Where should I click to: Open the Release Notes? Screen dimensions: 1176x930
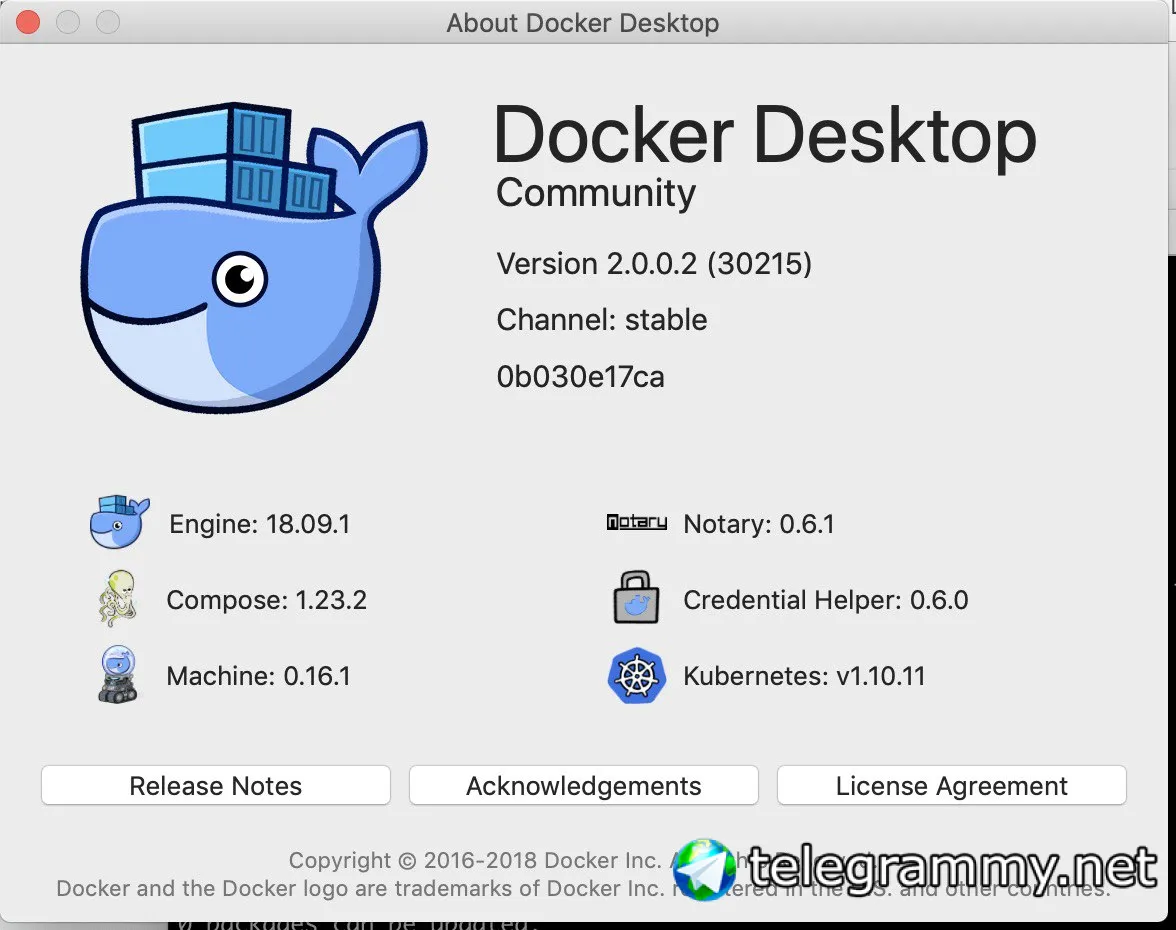tap(216, 785)
